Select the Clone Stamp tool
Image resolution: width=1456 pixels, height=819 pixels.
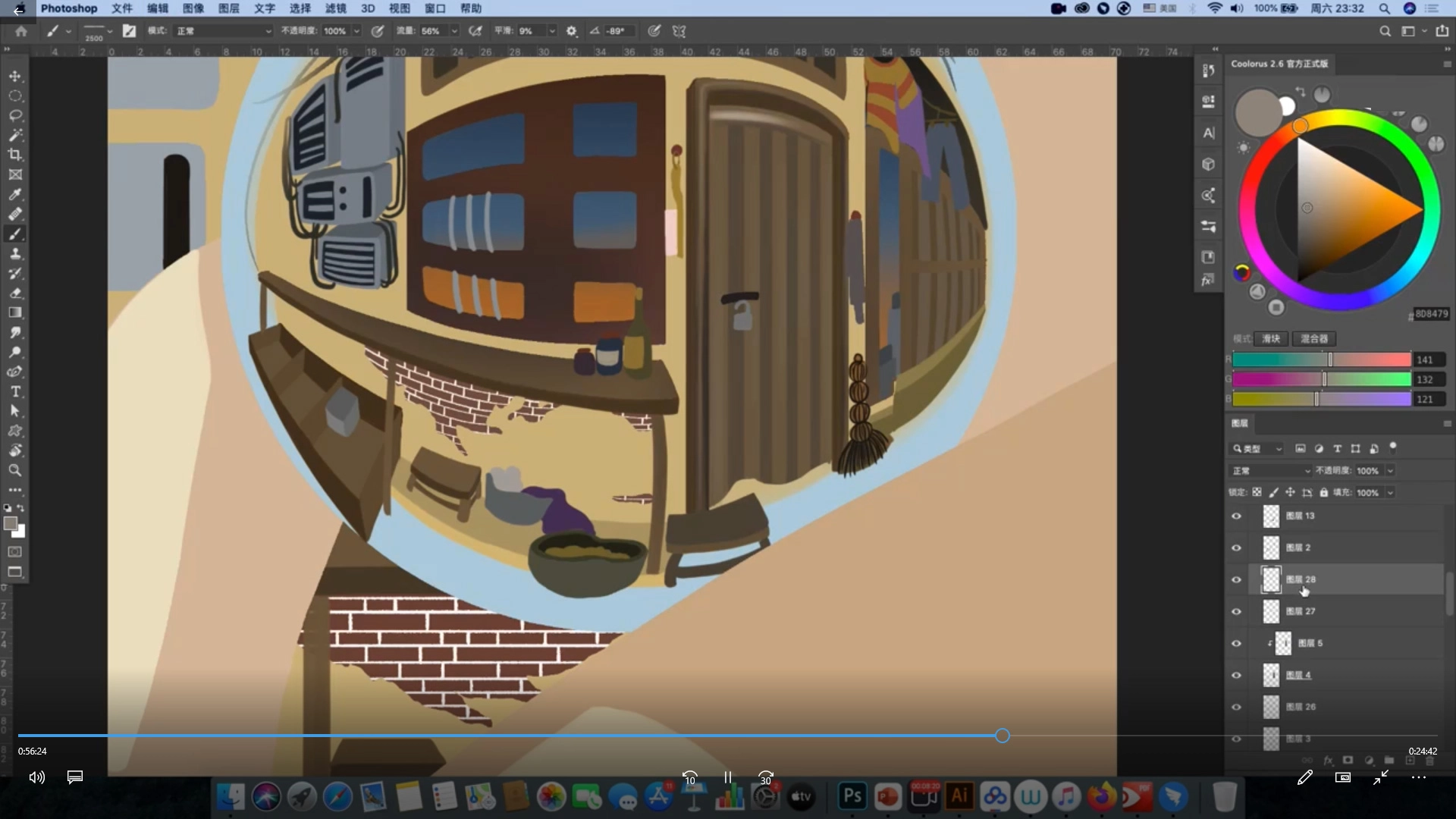point(15,253)
